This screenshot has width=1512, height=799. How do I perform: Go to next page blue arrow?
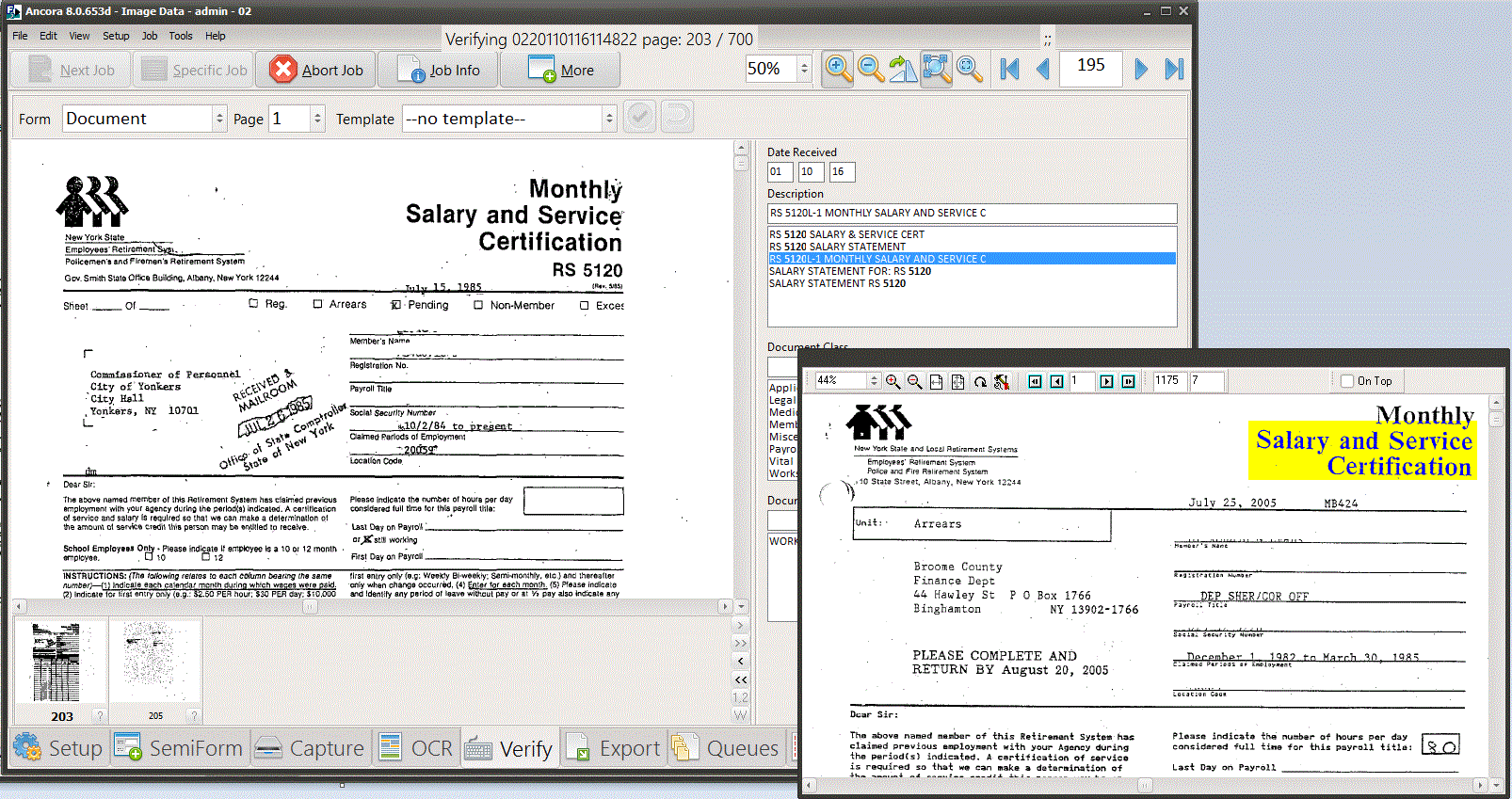[x=1141, y=69]
